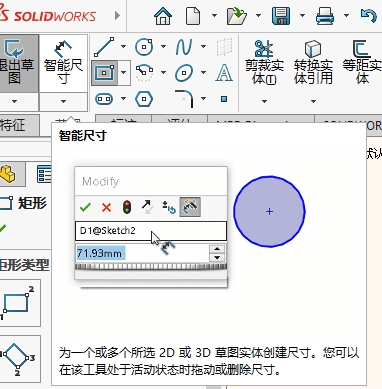Select the Ellipse sketch tool
Viewport: 382px width, 389px height.
(184, 73)
